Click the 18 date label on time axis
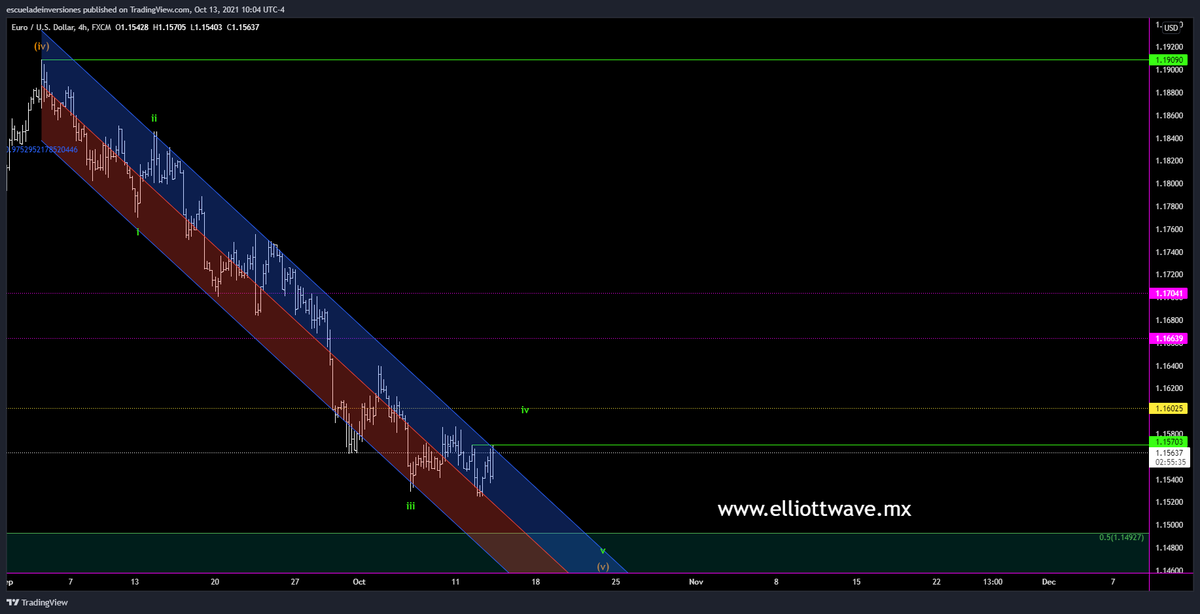Image resolution: width=1200 pixels, height=614 pixels. tap(536, 580)
